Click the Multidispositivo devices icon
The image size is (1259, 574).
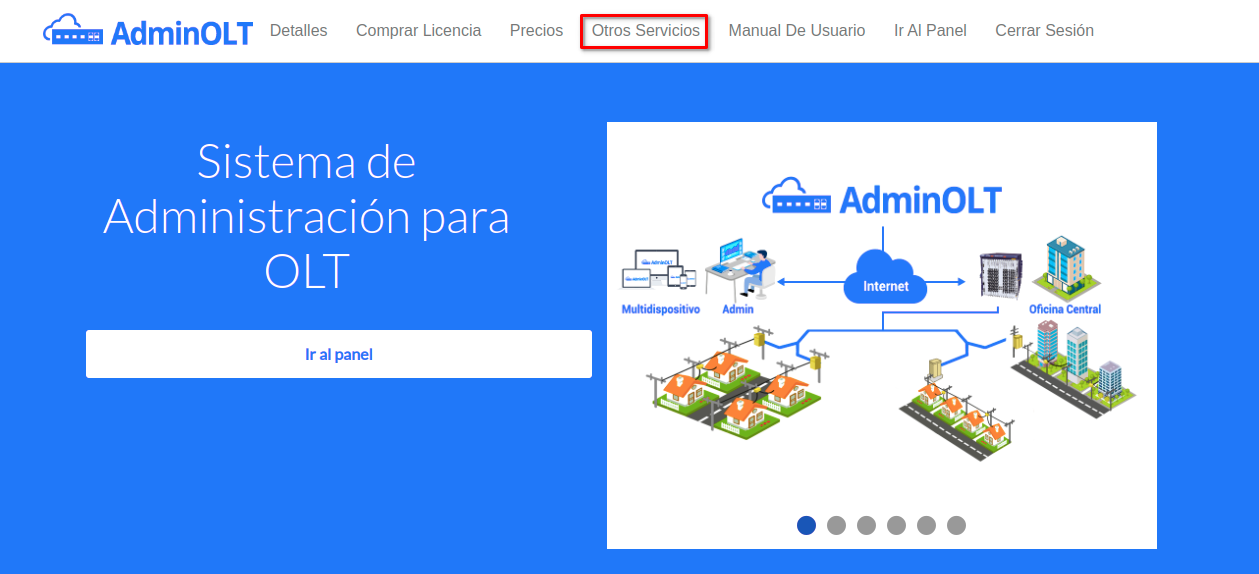click(656, 272)
